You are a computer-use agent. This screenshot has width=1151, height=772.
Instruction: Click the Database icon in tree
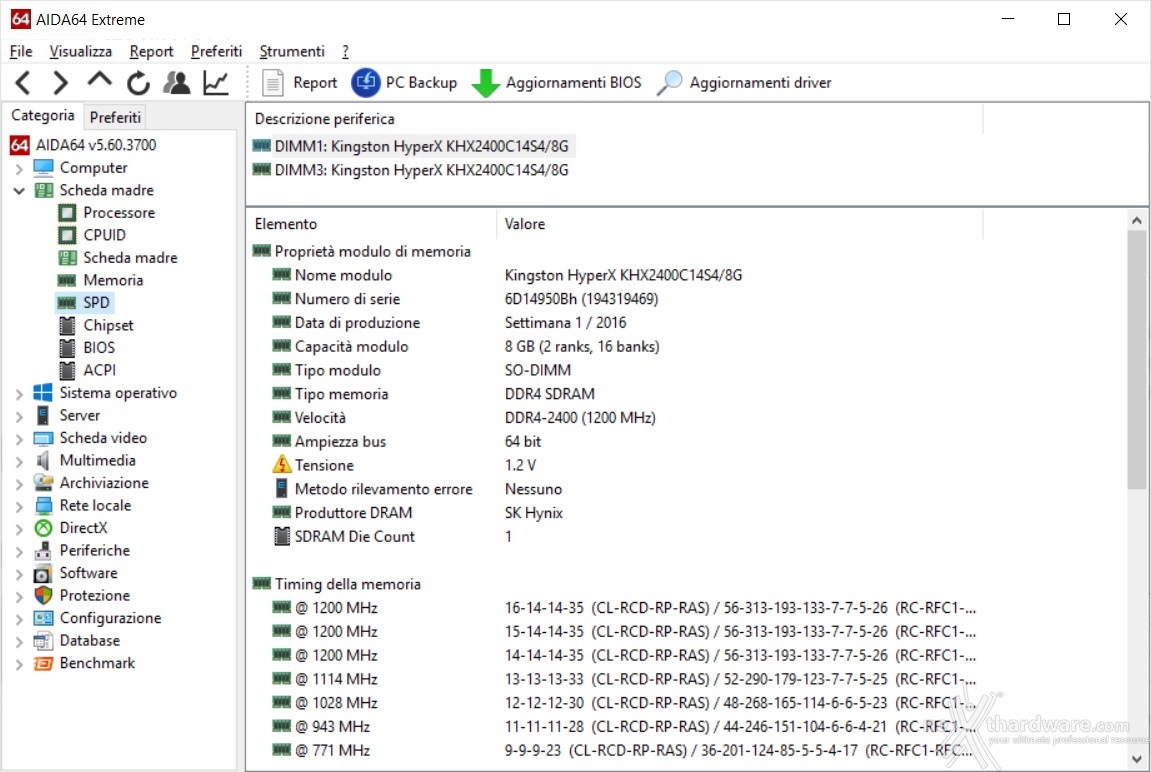[43, 641]
